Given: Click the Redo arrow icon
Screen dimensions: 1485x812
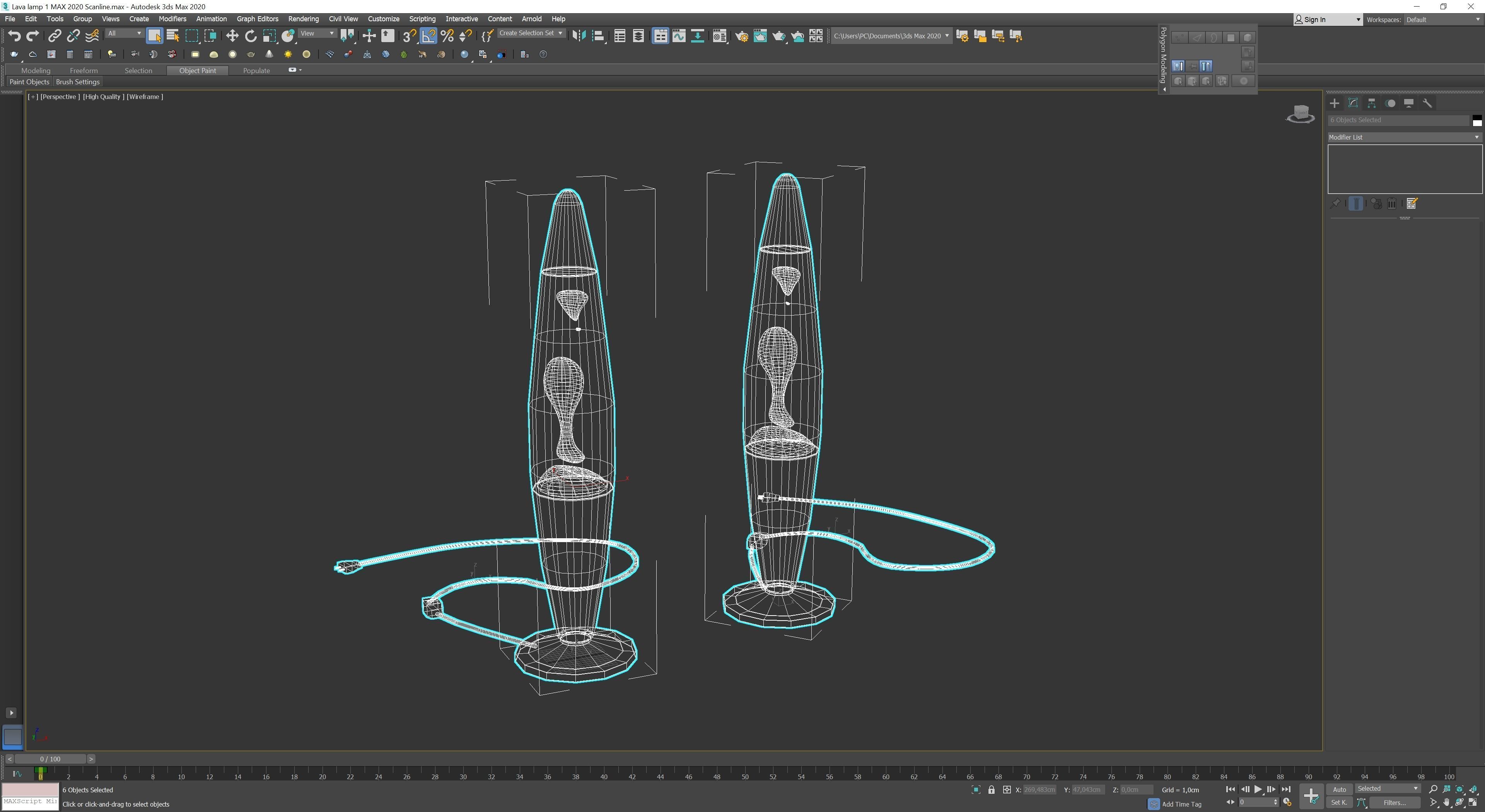Looking at the screenshot, I should click(33, 36).
